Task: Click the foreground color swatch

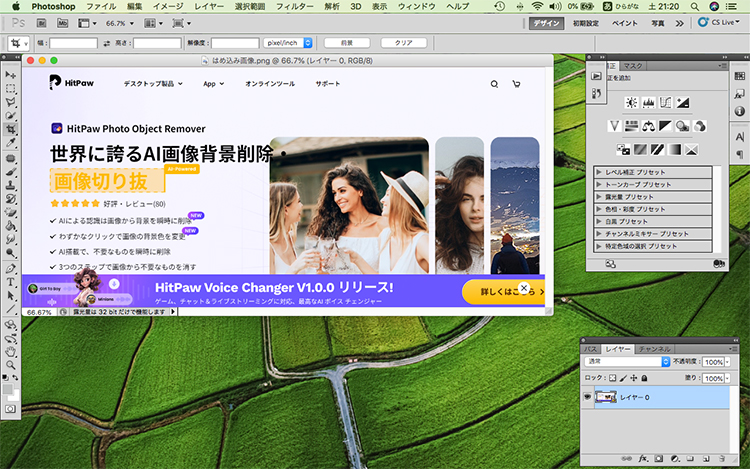Action: (8, 389)
